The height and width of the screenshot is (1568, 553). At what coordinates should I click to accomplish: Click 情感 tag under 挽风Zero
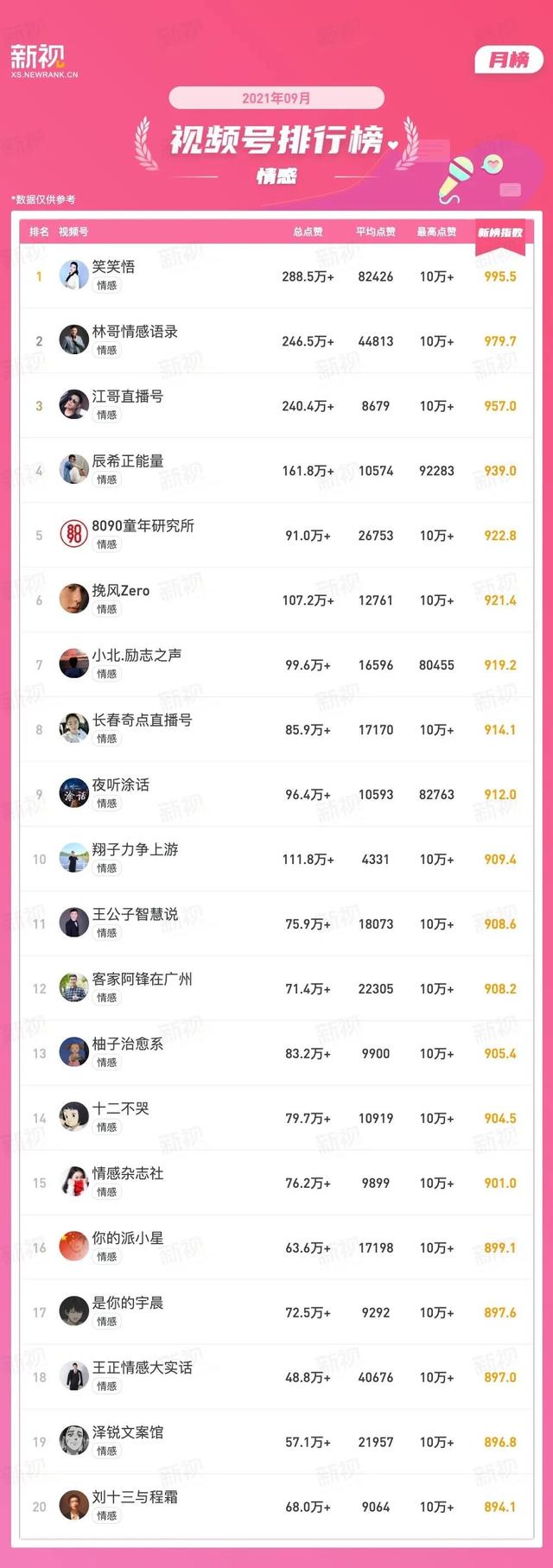tap(106, 609)
